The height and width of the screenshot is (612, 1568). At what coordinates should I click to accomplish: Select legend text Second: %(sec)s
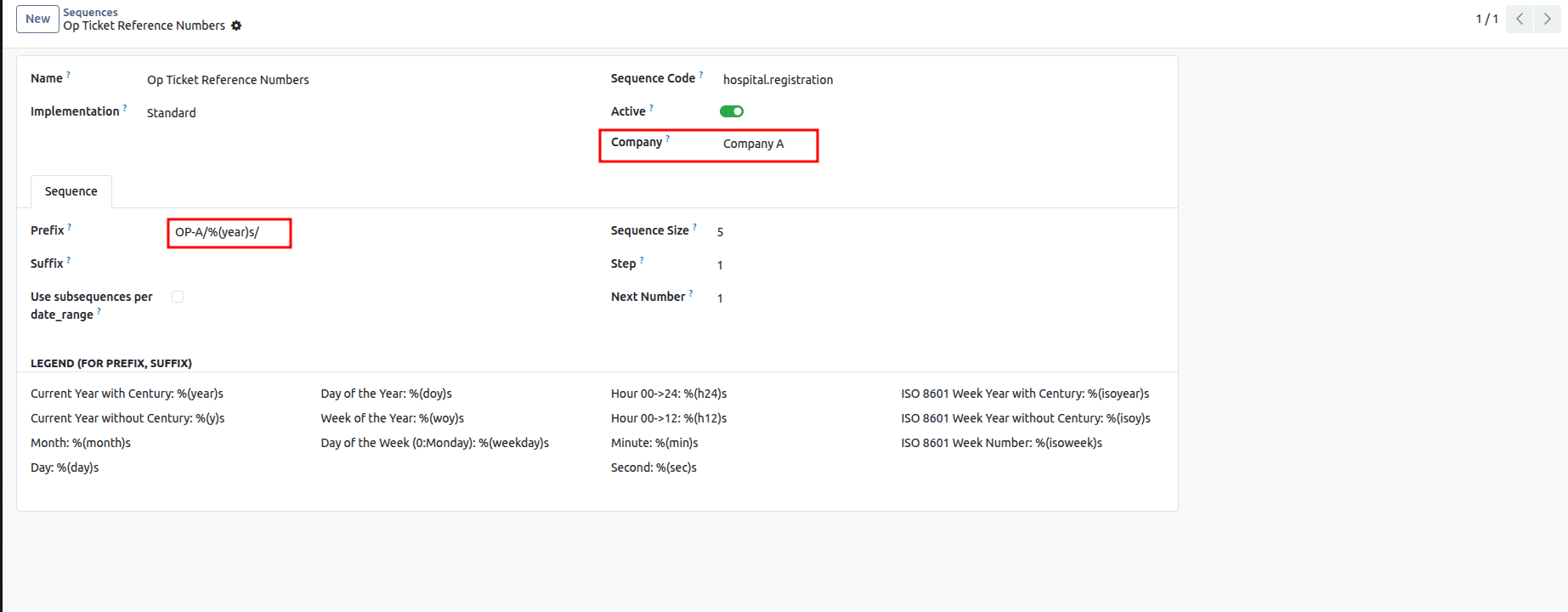[654, 467]
